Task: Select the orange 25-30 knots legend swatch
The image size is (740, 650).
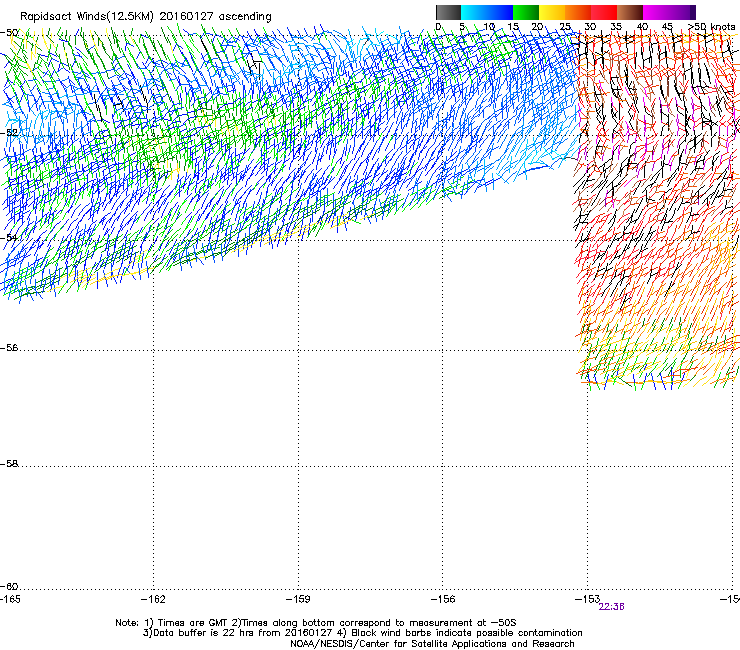Action: pyautogui.click(x=578, y=12)
